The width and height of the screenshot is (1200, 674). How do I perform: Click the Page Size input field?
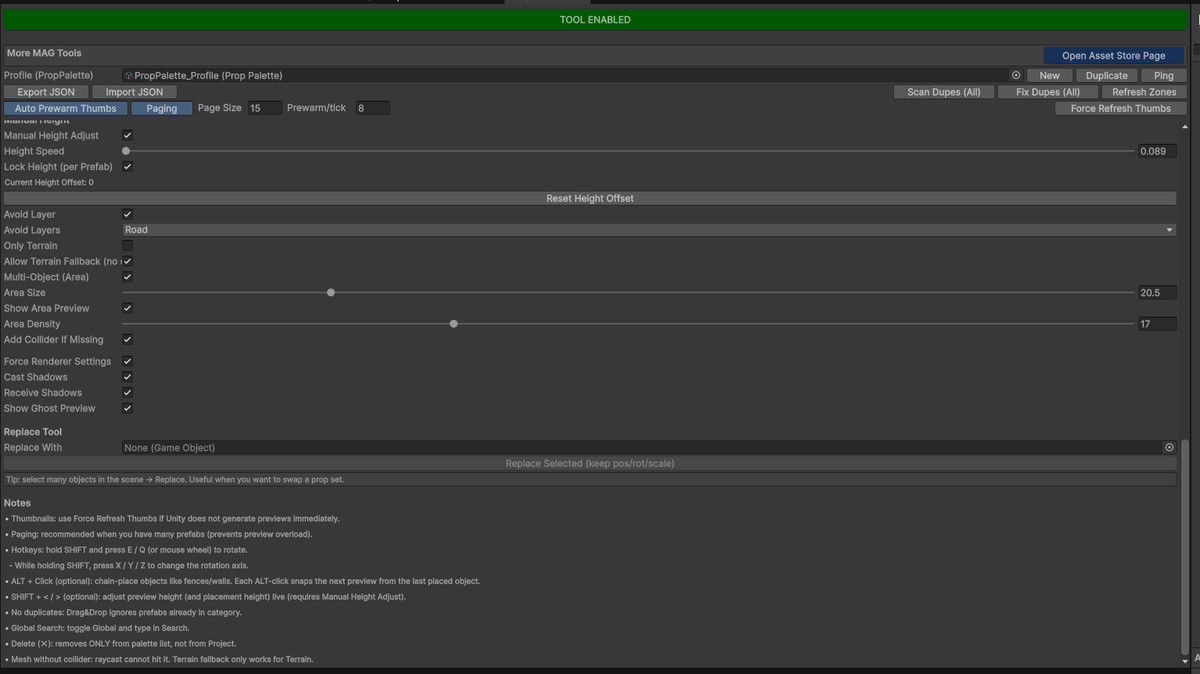tap(265, 108)
